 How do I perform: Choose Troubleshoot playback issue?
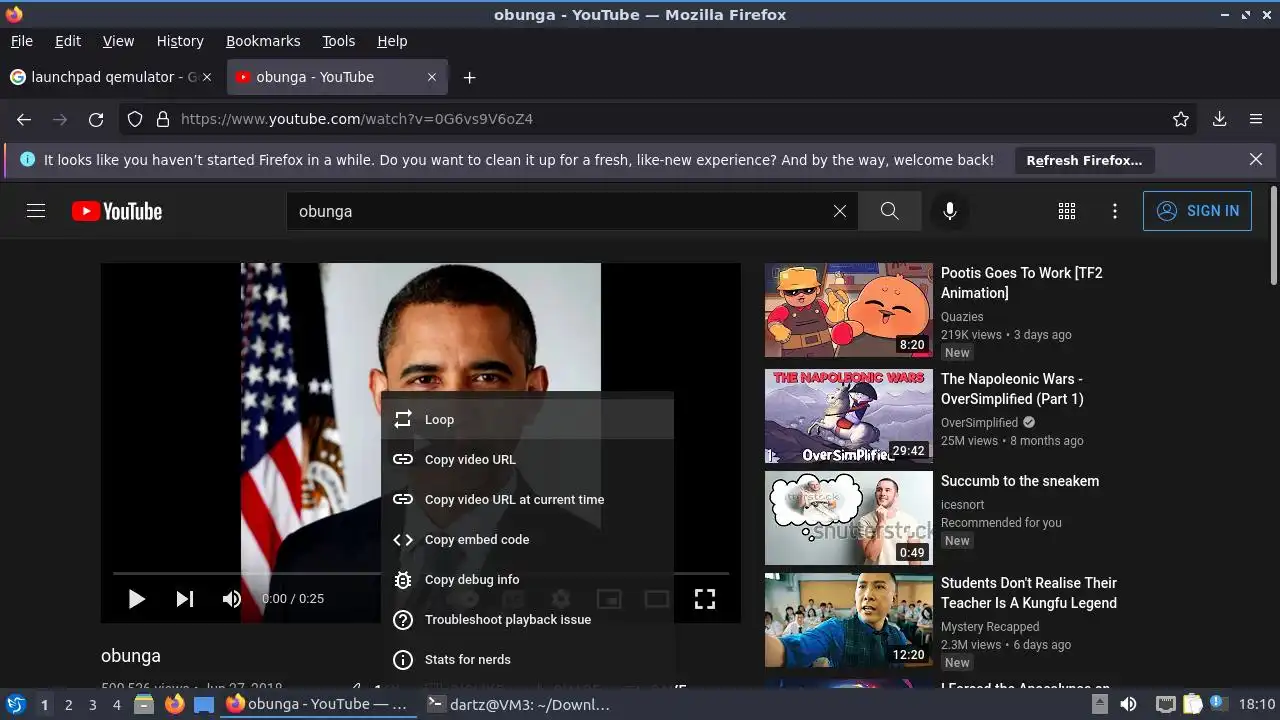pos(527,619)
